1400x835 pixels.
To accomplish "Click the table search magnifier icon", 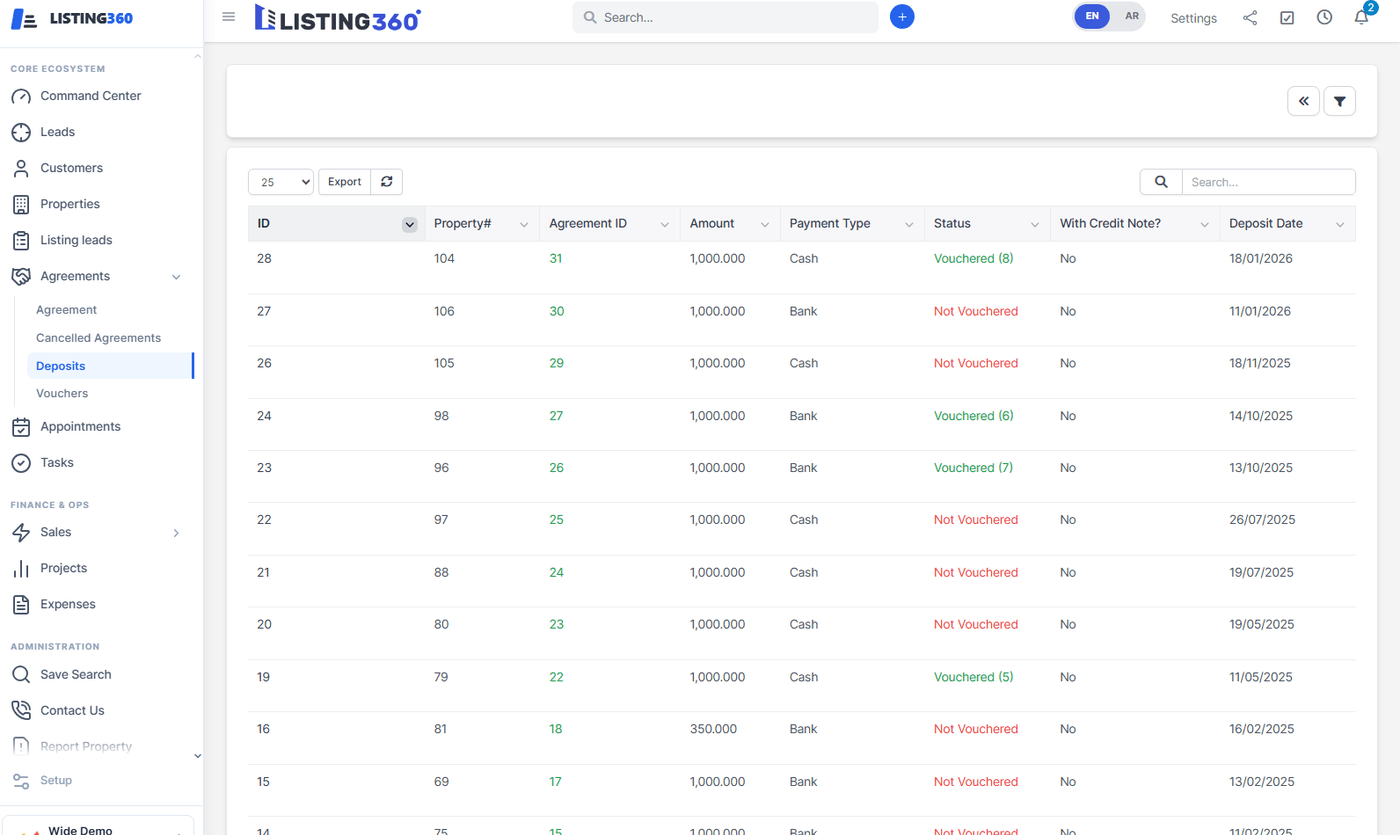I will (1161, 182).
